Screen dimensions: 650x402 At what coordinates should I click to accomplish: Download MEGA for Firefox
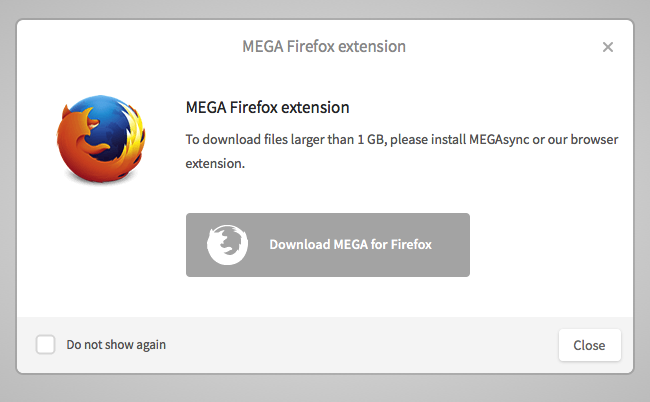click(x=327, y=245)
